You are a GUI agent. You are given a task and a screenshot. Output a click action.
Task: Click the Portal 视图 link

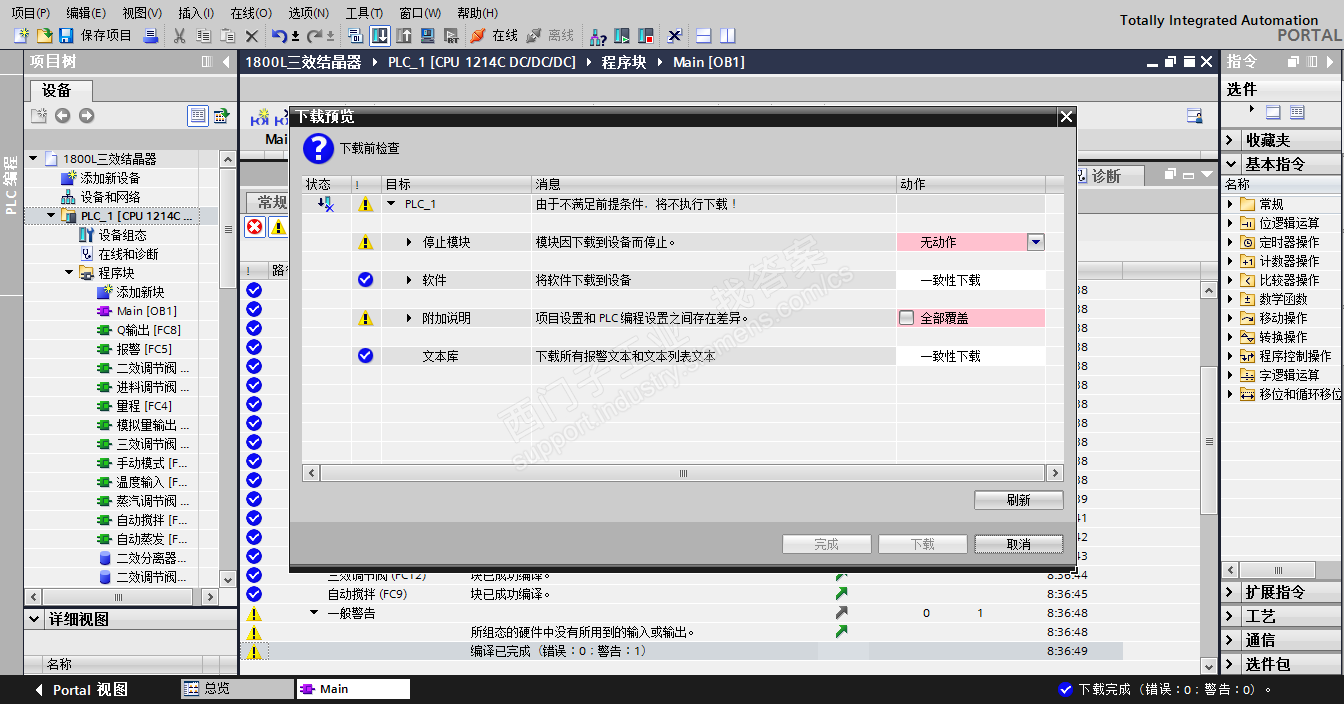(82, 689)
